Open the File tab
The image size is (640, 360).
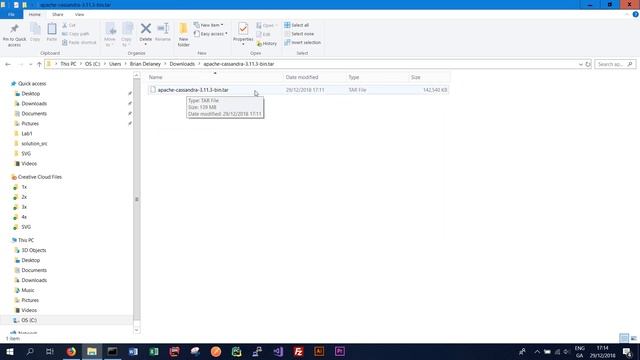(11, 14)
